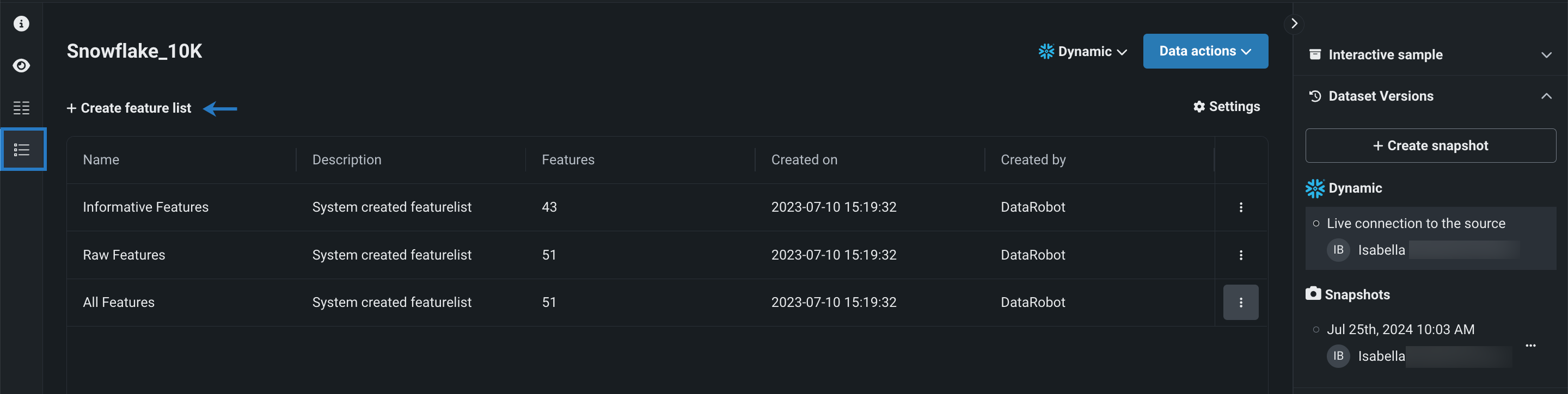Open All Features row options menu
Screen dimensions: 1568x394
pyautogui.click(x=1241, y=302)
